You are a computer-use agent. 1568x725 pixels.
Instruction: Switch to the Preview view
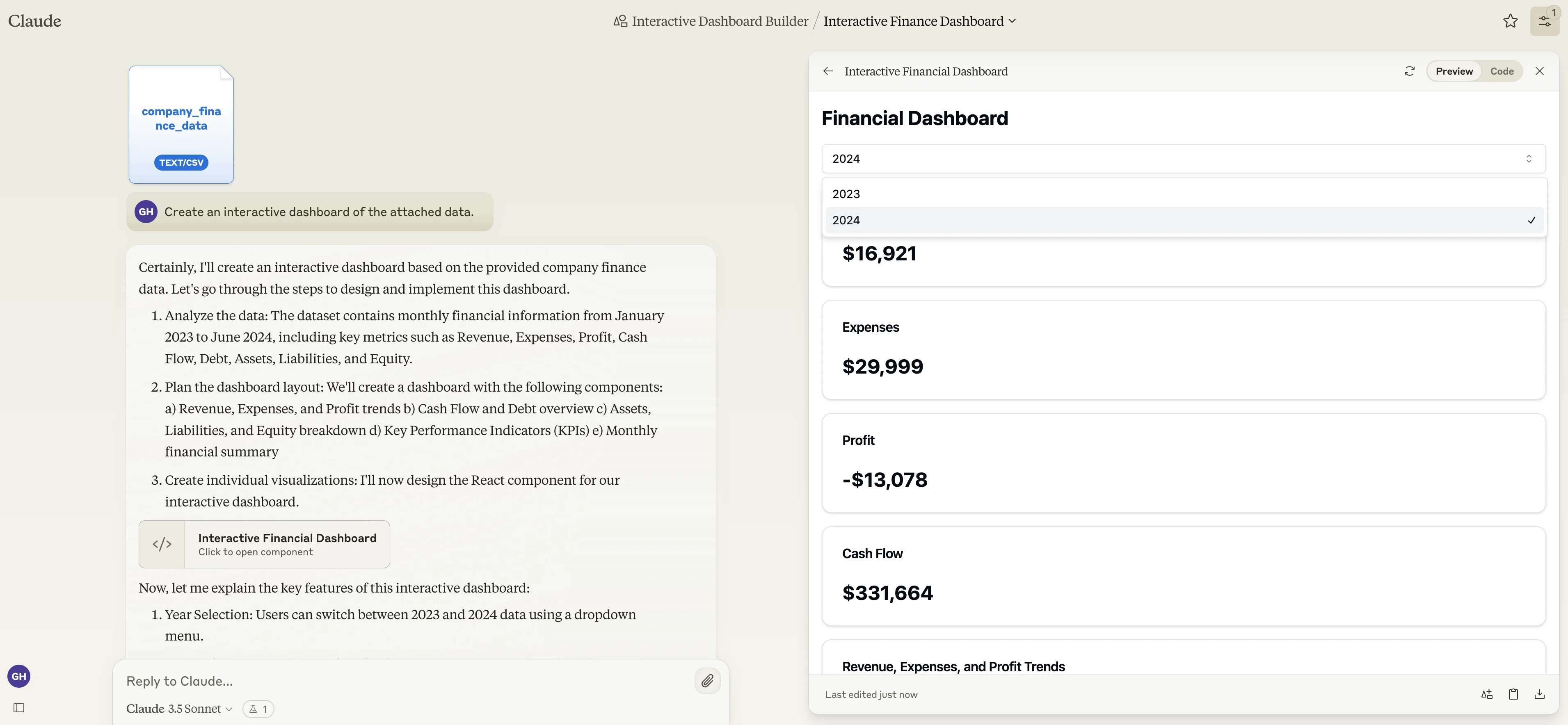(x=1454, y=71)
